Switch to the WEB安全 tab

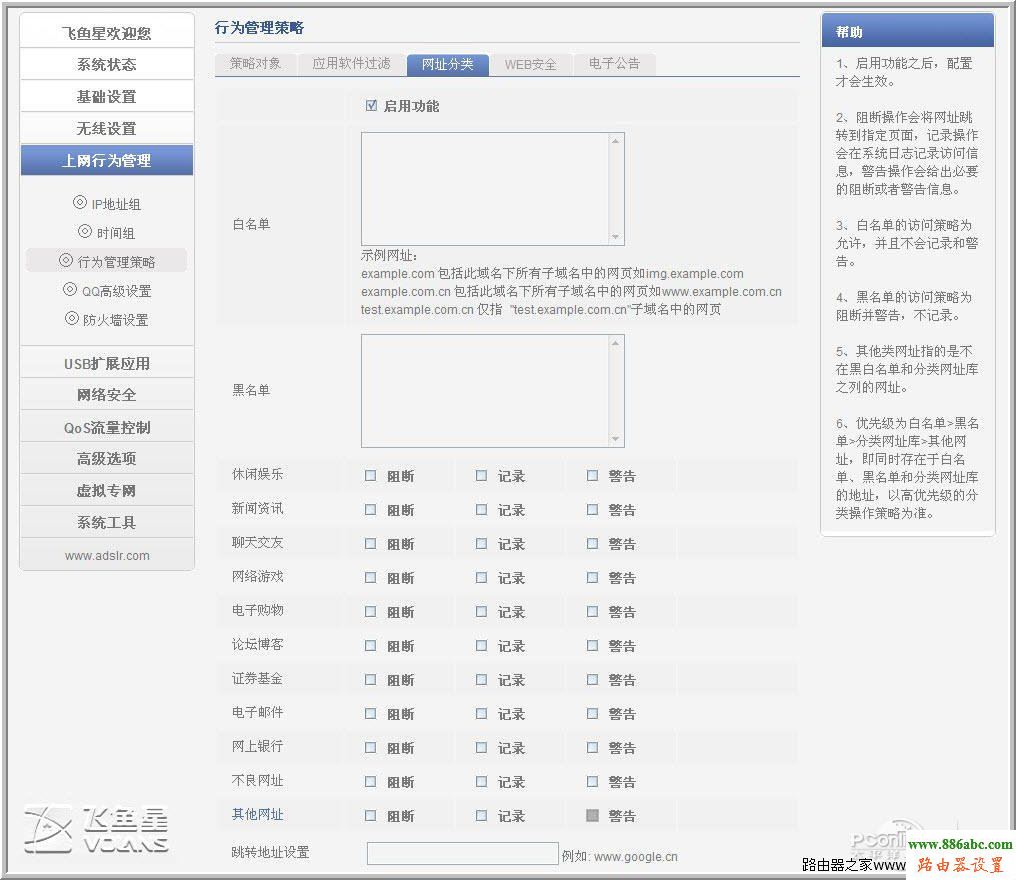[531, 64]
